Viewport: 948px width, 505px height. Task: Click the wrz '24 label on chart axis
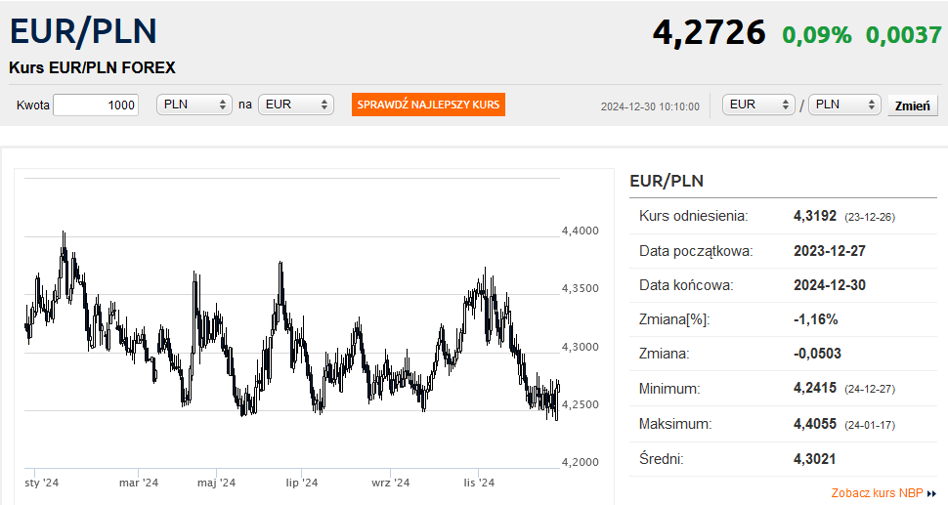(x=391, y=483)
